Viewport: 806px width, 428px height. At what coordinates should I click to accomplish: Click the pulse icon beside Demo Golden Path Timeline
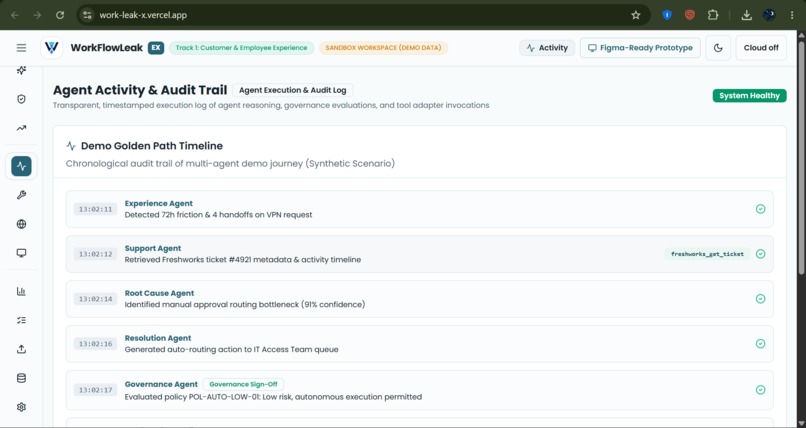click(71, 146)
